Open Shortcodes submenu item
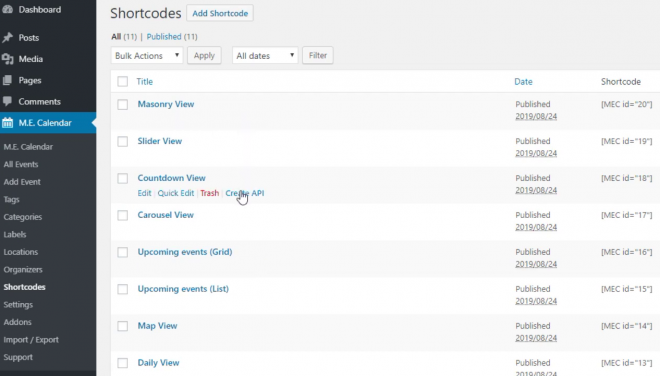The width and height of the screenshot is (660, 376). (x=24, y=287)
